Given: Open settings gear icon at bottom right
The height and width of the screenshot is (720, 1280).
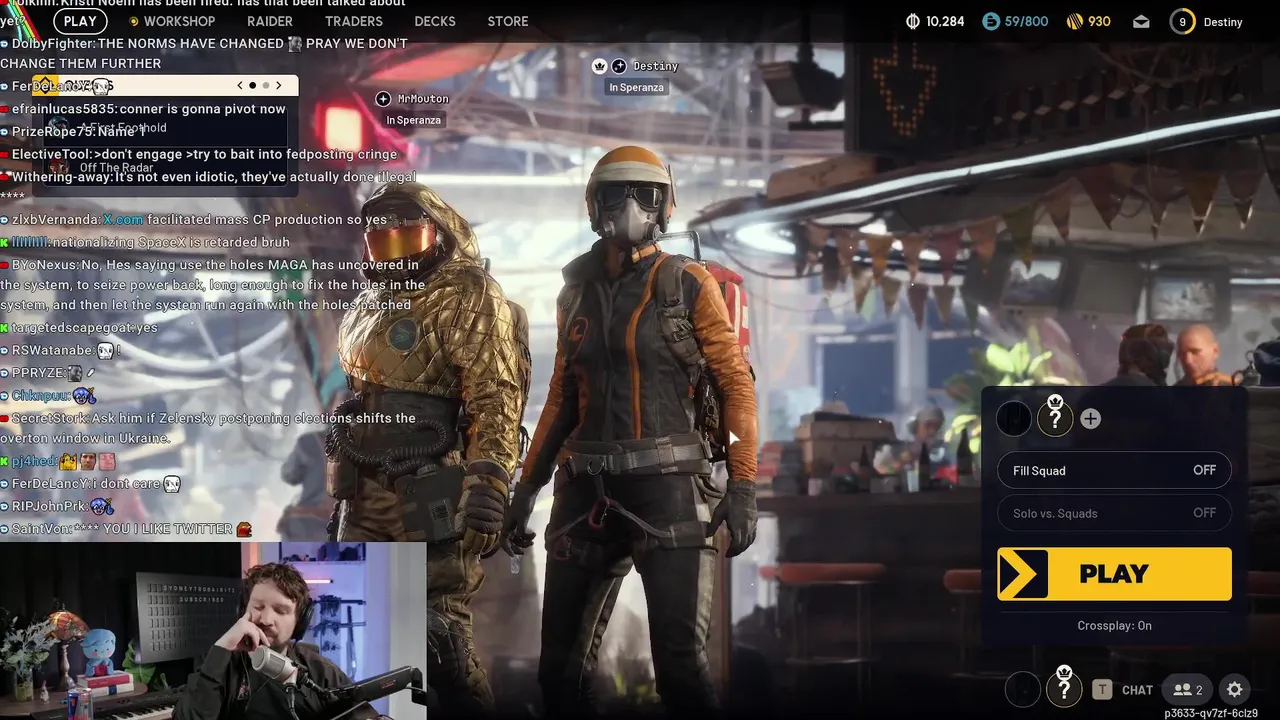Looking at the screenshot, I should point(1234,690).
